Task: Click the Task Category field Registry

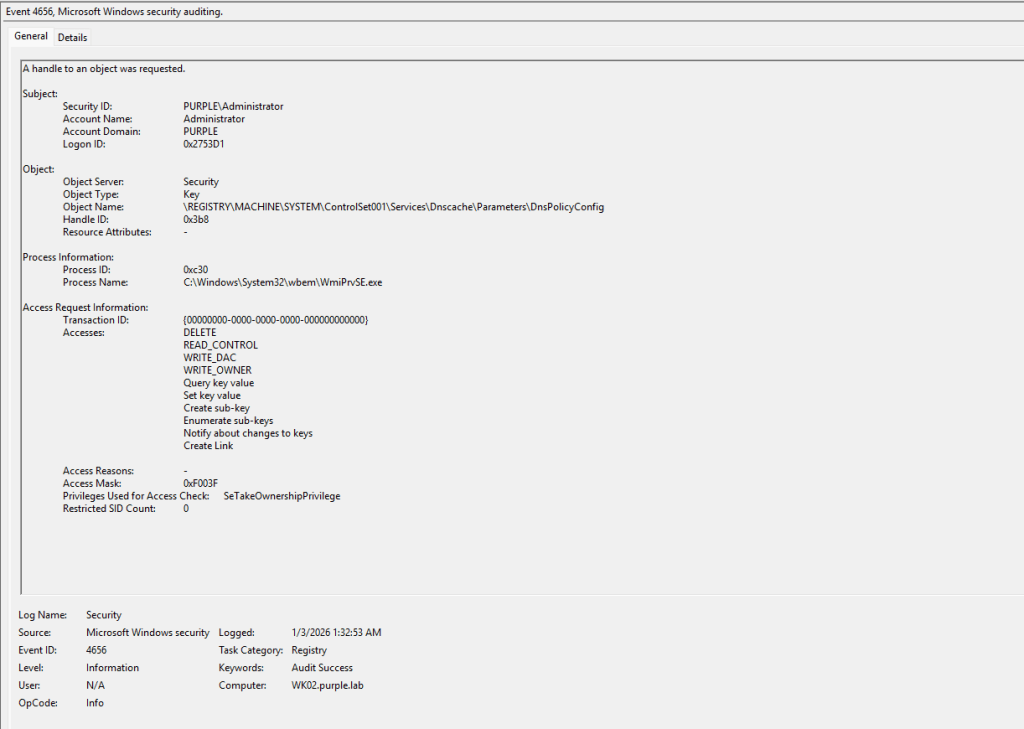Action: [309, 650]
